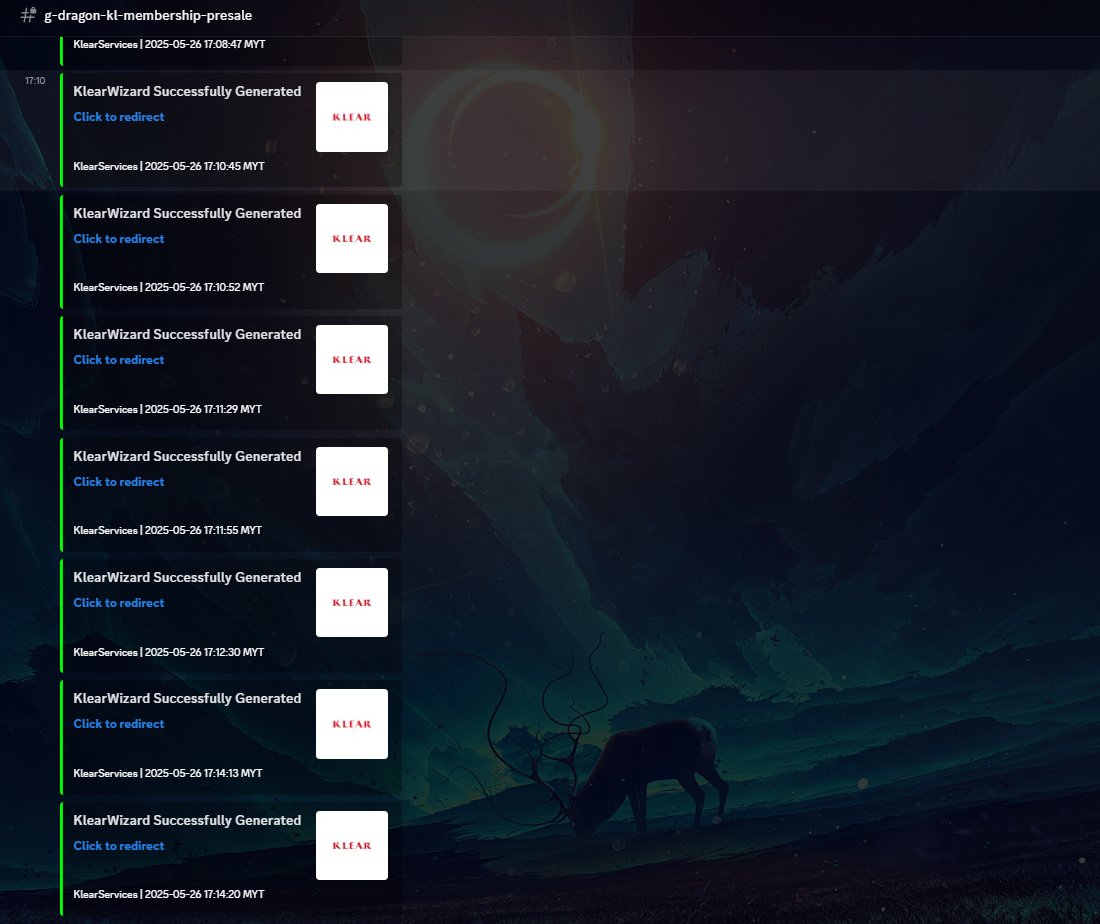1100x924 pixels.
Task: Click footer text dated 17:10:52 MYT
Action: point(168,287)
